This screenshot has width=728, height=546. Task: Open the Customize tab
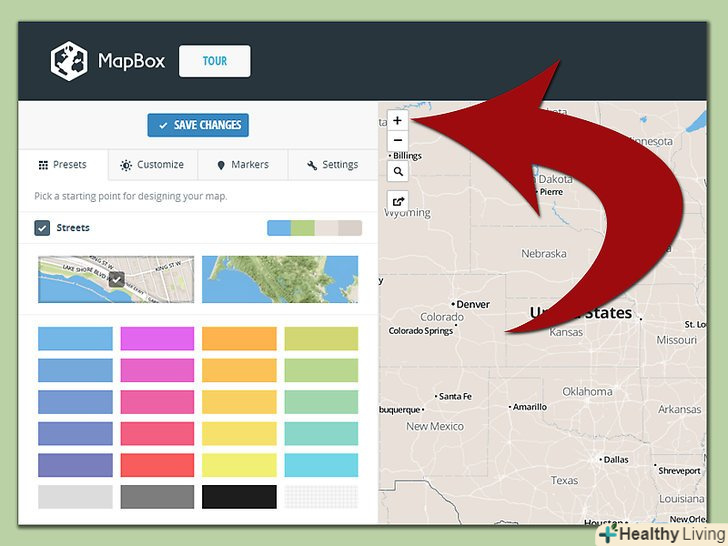coord(153,165)
